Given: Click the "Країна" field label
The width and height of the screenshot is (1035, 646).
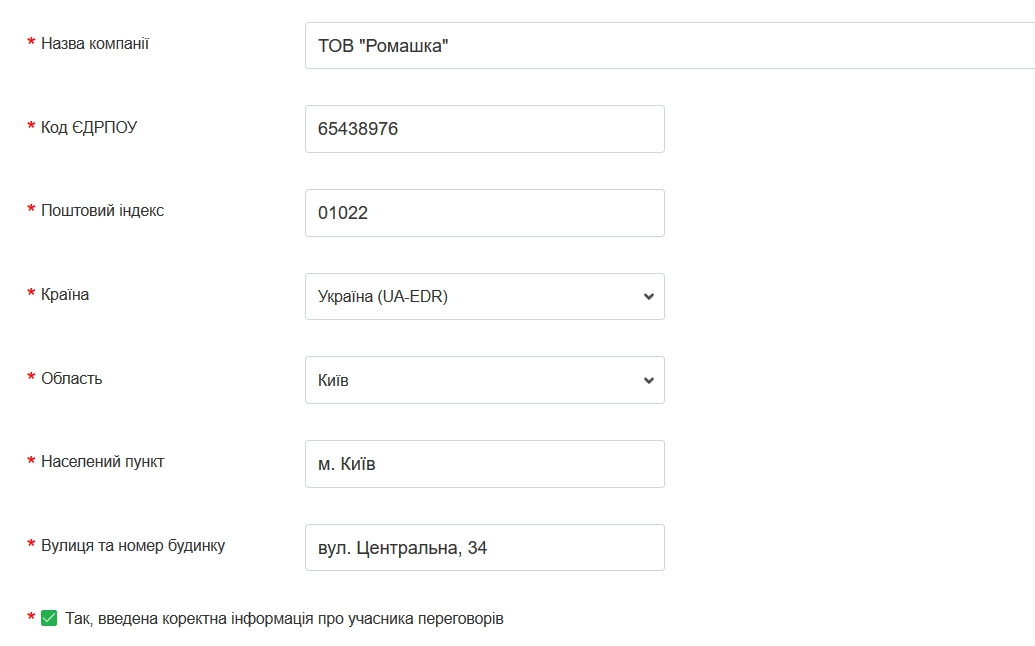Looking at the screenshot, I should [x=65, y=295].
